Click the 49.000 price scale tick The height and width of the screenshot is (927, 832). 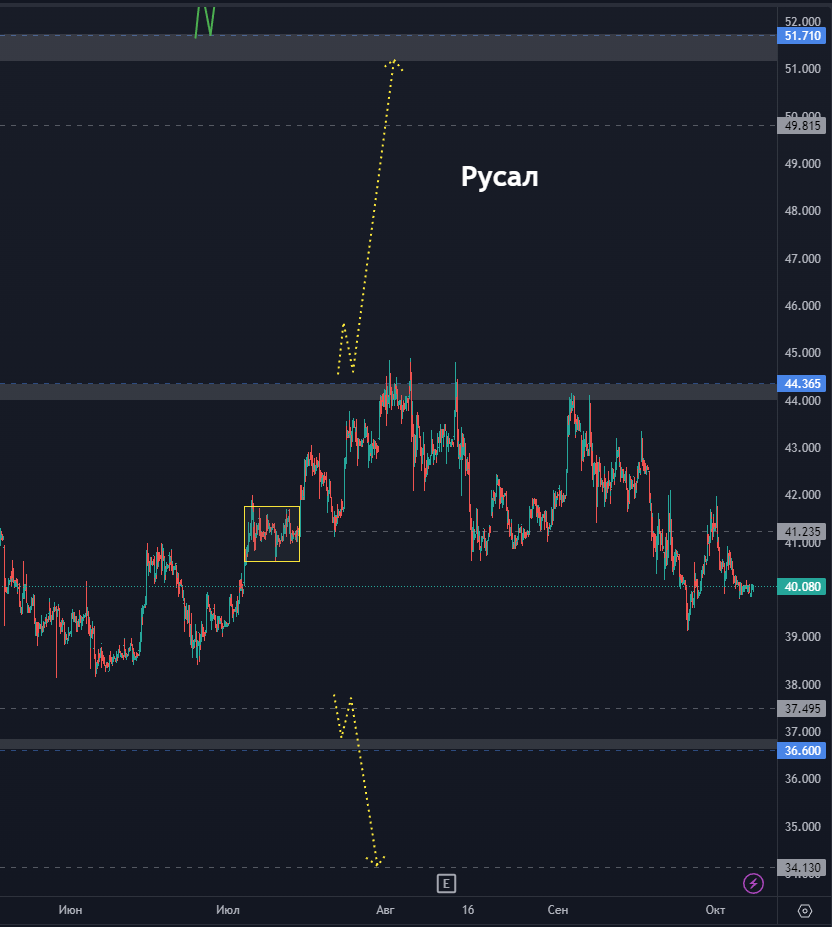click(x=802, y=164)
